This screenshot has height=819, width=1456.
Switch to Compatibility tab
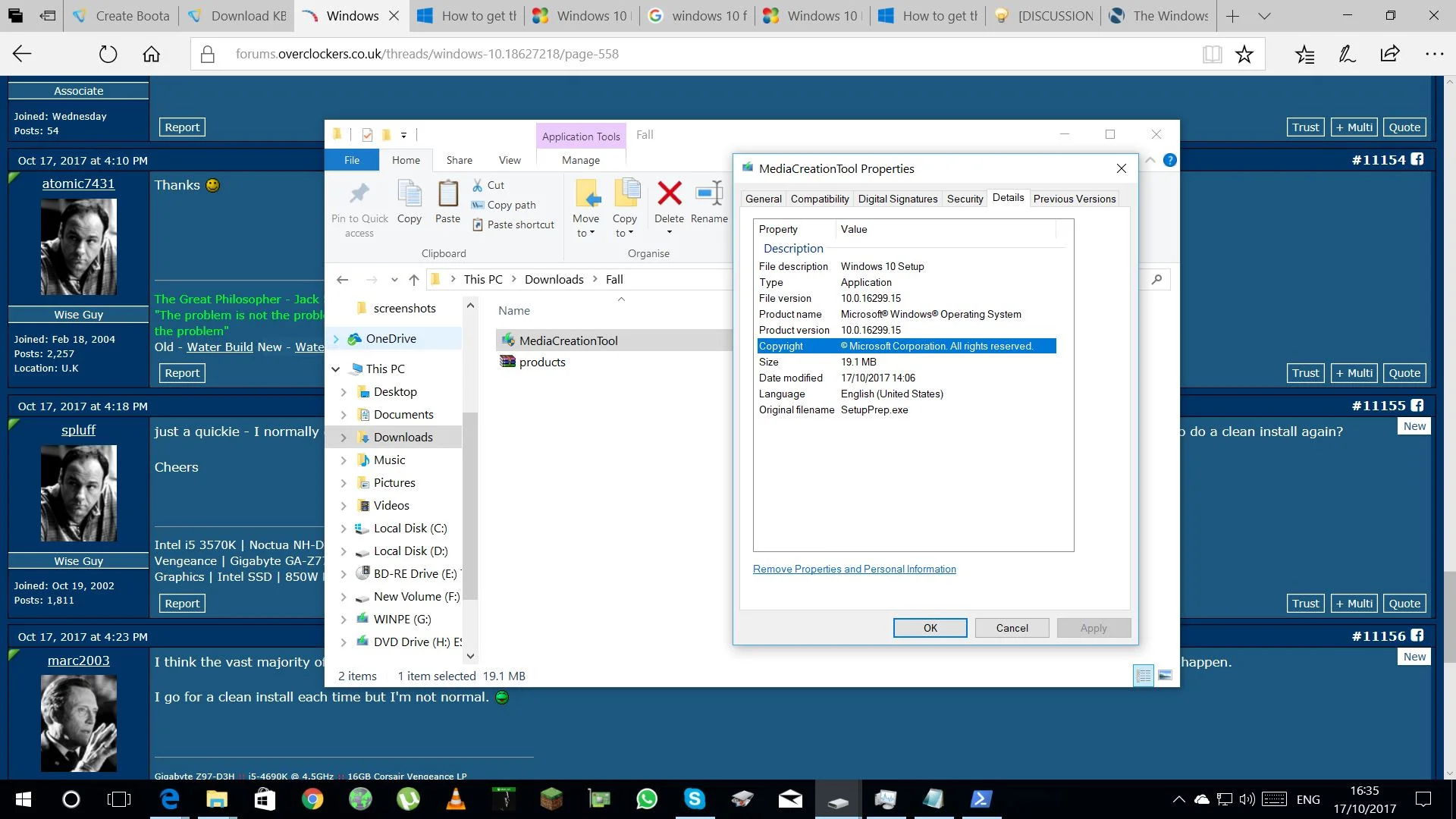tap(820, 199)
